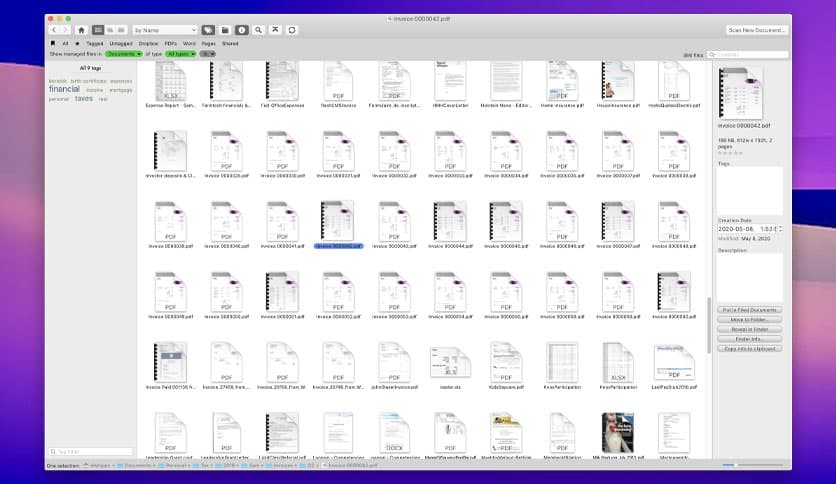
Task: Click the flag icon in the filter bar
Action: pyautogui.click(x=53, y=44)
